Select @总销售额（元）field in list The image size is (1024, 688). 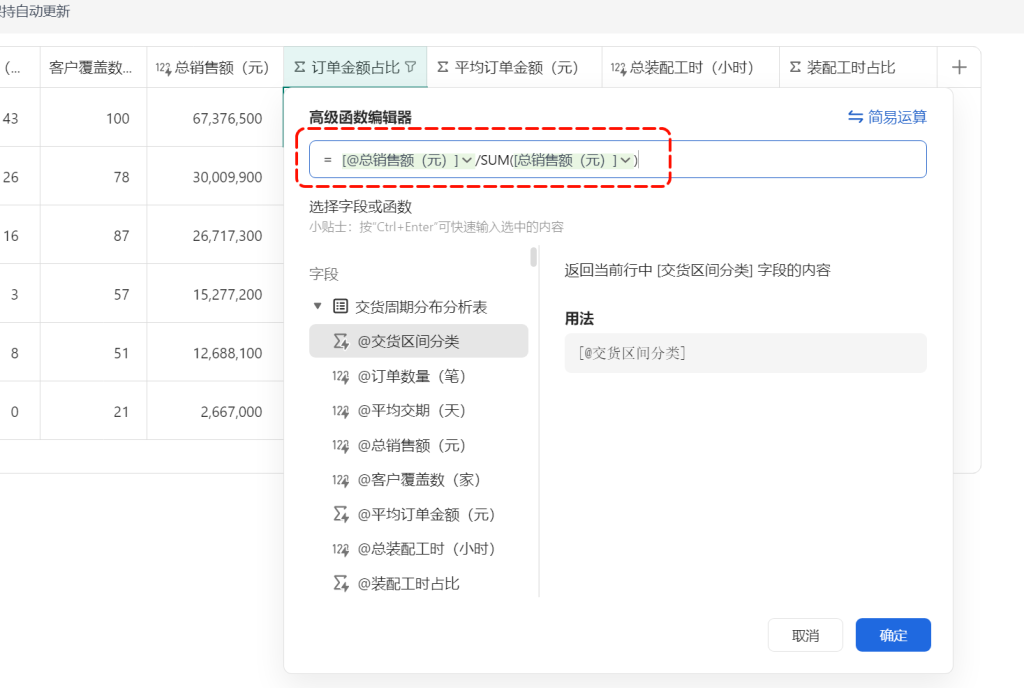click(418, 446)
